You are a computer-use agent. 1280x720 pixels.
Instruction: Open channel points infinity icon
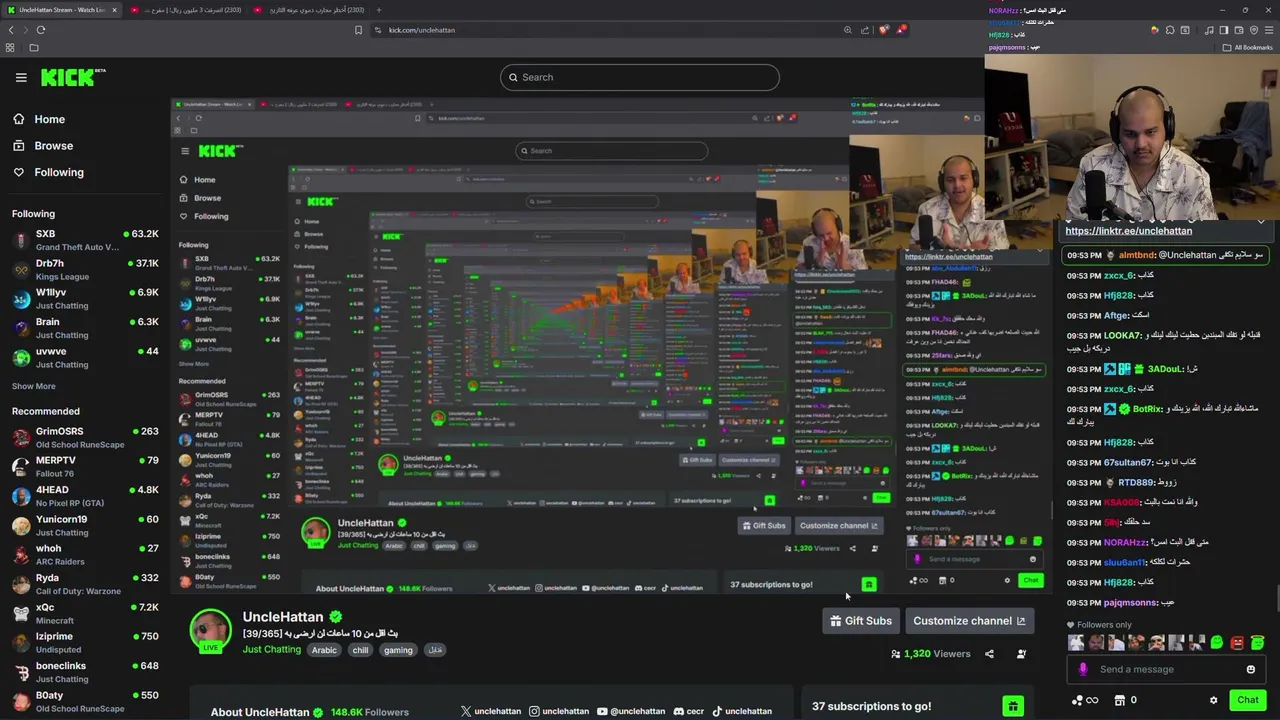1085,700
